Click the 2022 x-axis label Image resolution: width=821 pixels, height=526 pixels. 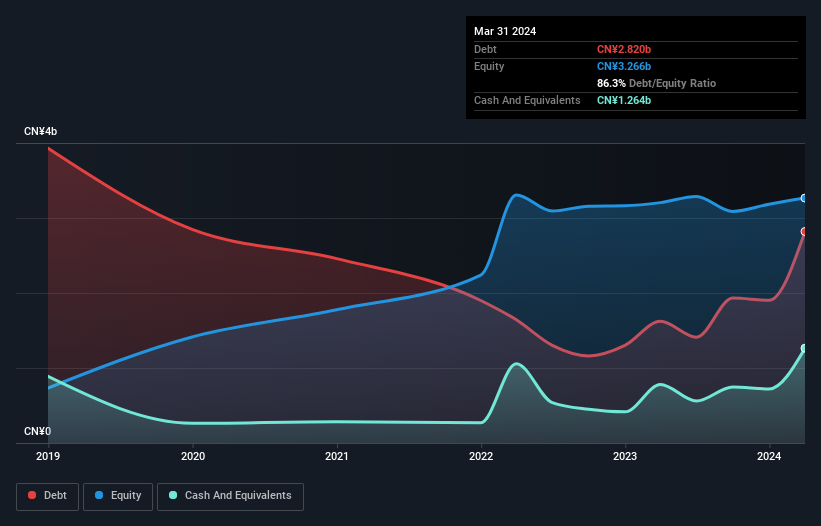pos(481,456)
